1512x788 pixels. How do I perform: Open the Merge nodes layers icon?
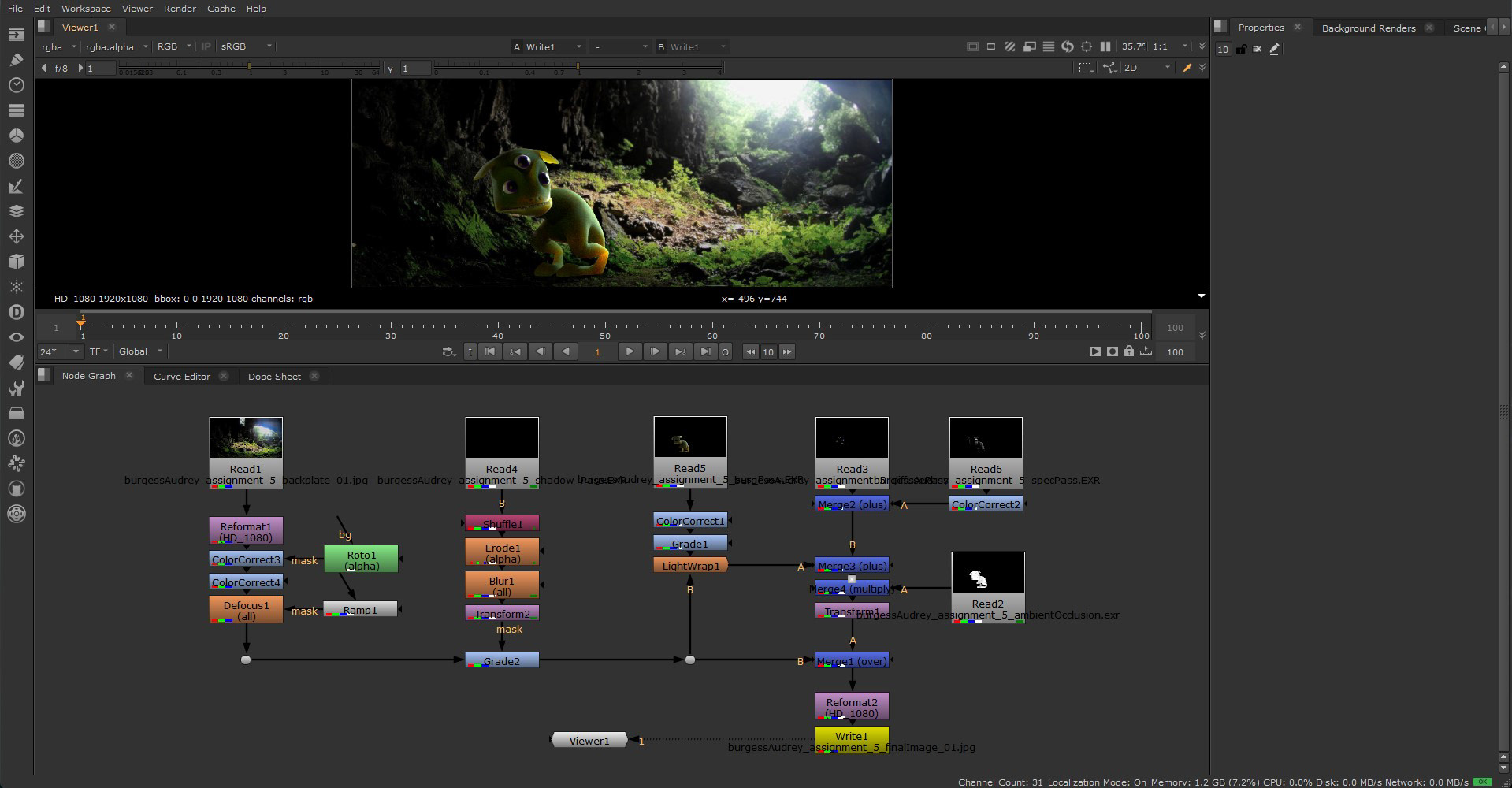[x=17, y=211]
